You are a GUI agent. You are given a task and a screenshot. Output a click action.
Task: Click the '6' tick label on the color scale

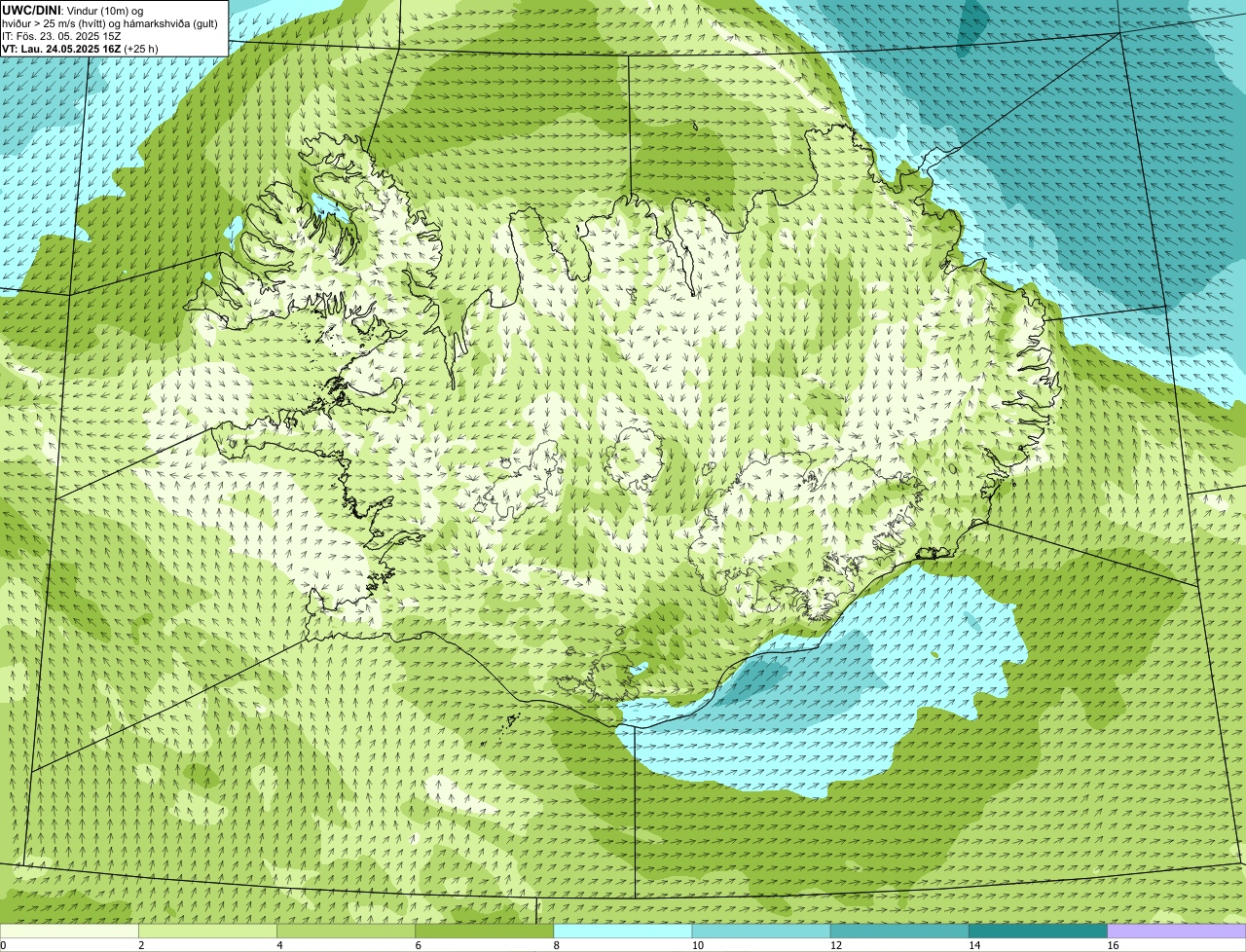point(419,945)
